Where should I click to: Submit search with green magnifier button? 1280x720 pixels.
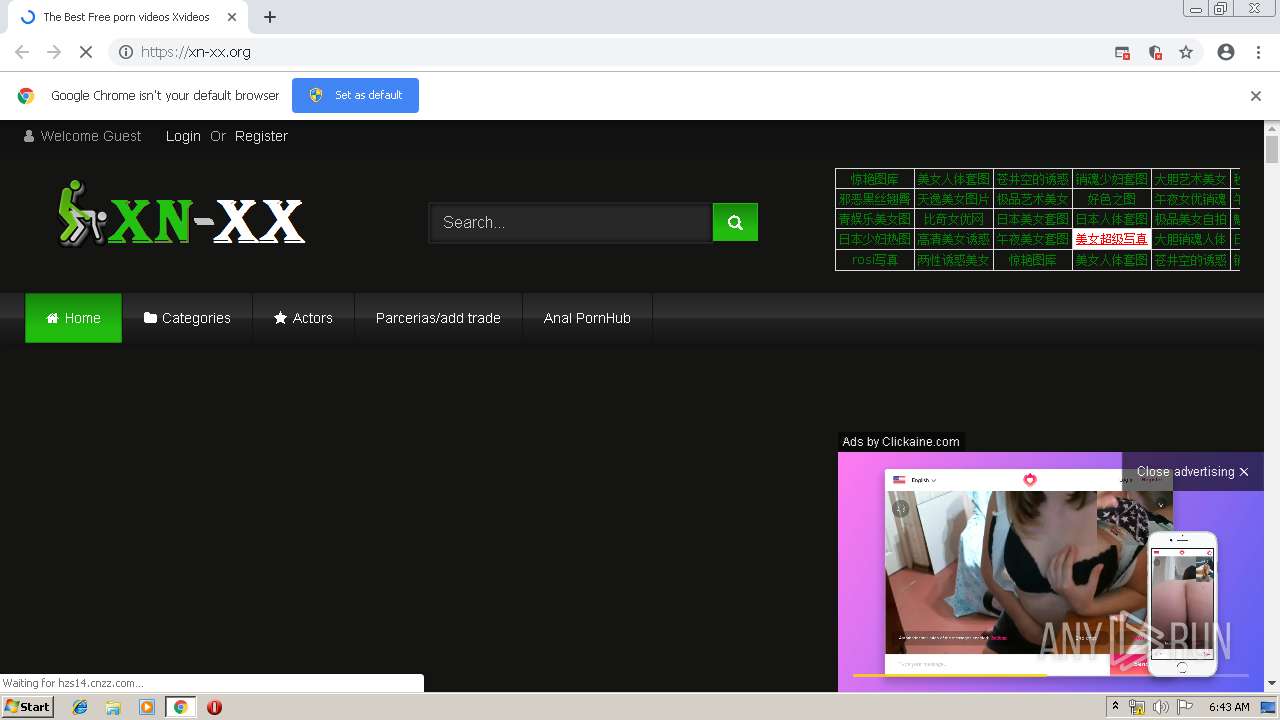click(x=735, y=222)
